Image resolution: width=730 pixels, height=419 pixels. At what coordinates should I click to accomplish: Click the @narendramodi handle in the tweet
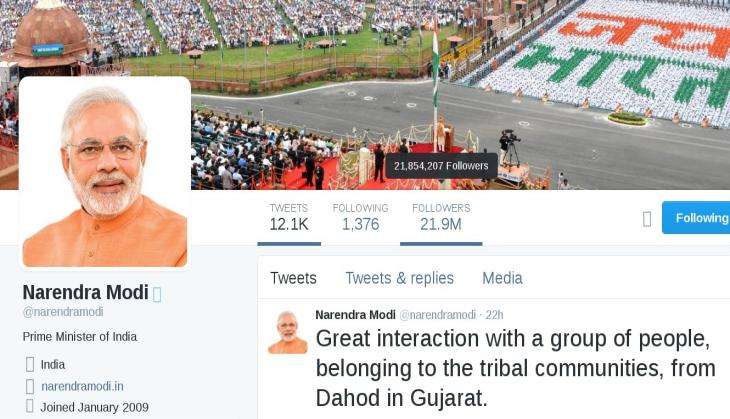(x=438, y=315)
